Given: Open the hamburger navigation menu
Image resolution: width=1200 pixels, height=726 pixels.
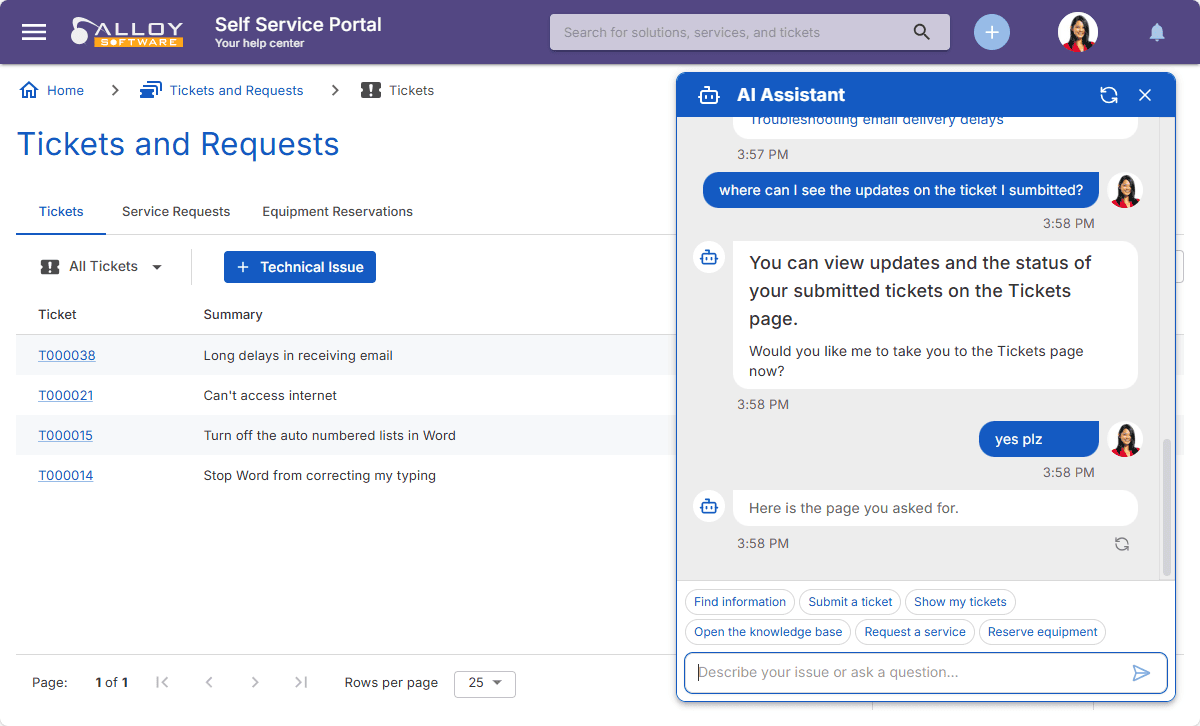Looking at the screenshot, I should coord(34,32).
